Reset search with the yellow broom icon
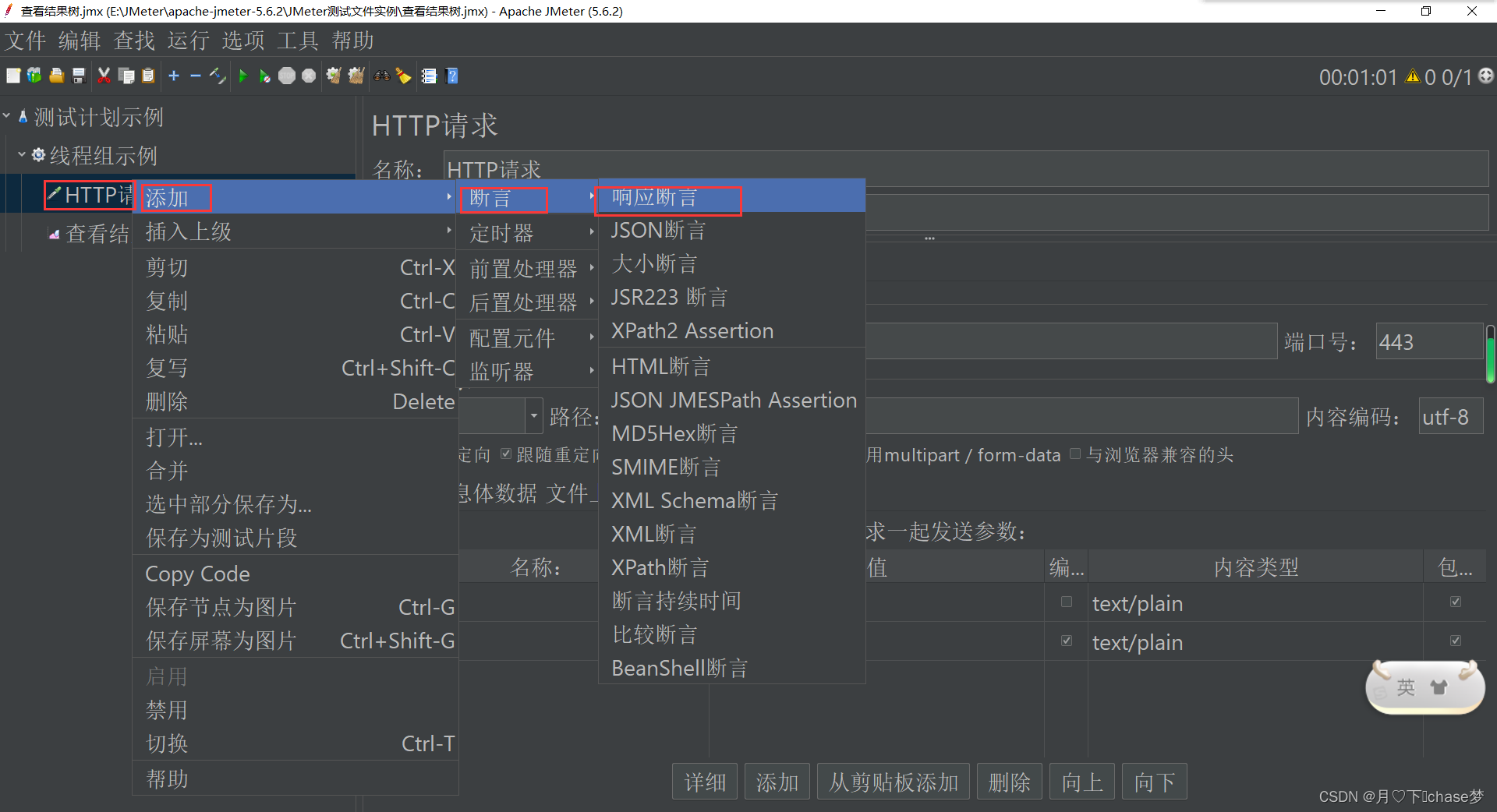Image resolution: width=1497 pixels, height=812 pixels. click(x=404, y=76)
